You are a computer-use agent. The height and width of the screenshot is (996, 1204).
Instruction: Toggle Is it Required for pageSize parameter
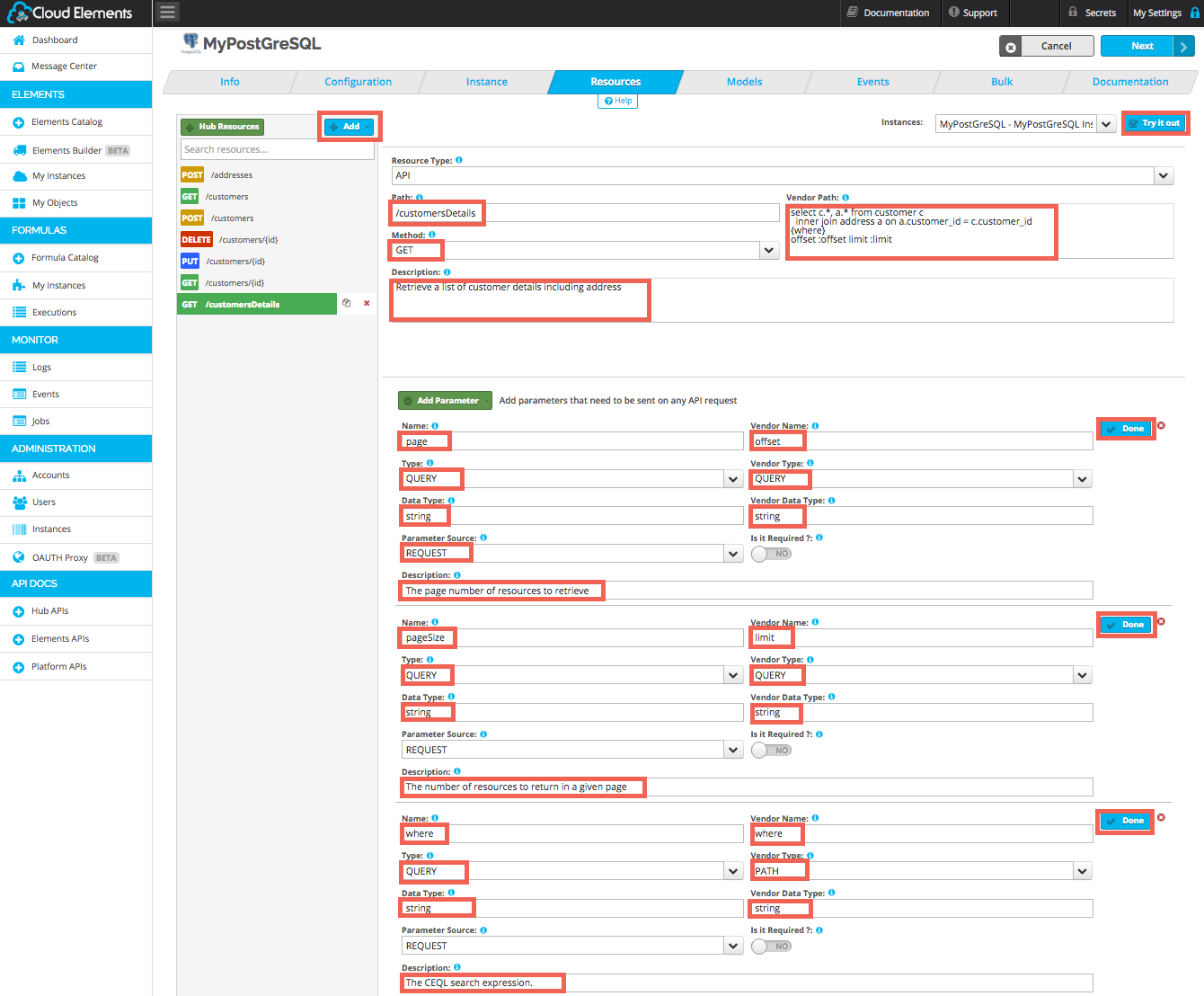pos(771,751)
